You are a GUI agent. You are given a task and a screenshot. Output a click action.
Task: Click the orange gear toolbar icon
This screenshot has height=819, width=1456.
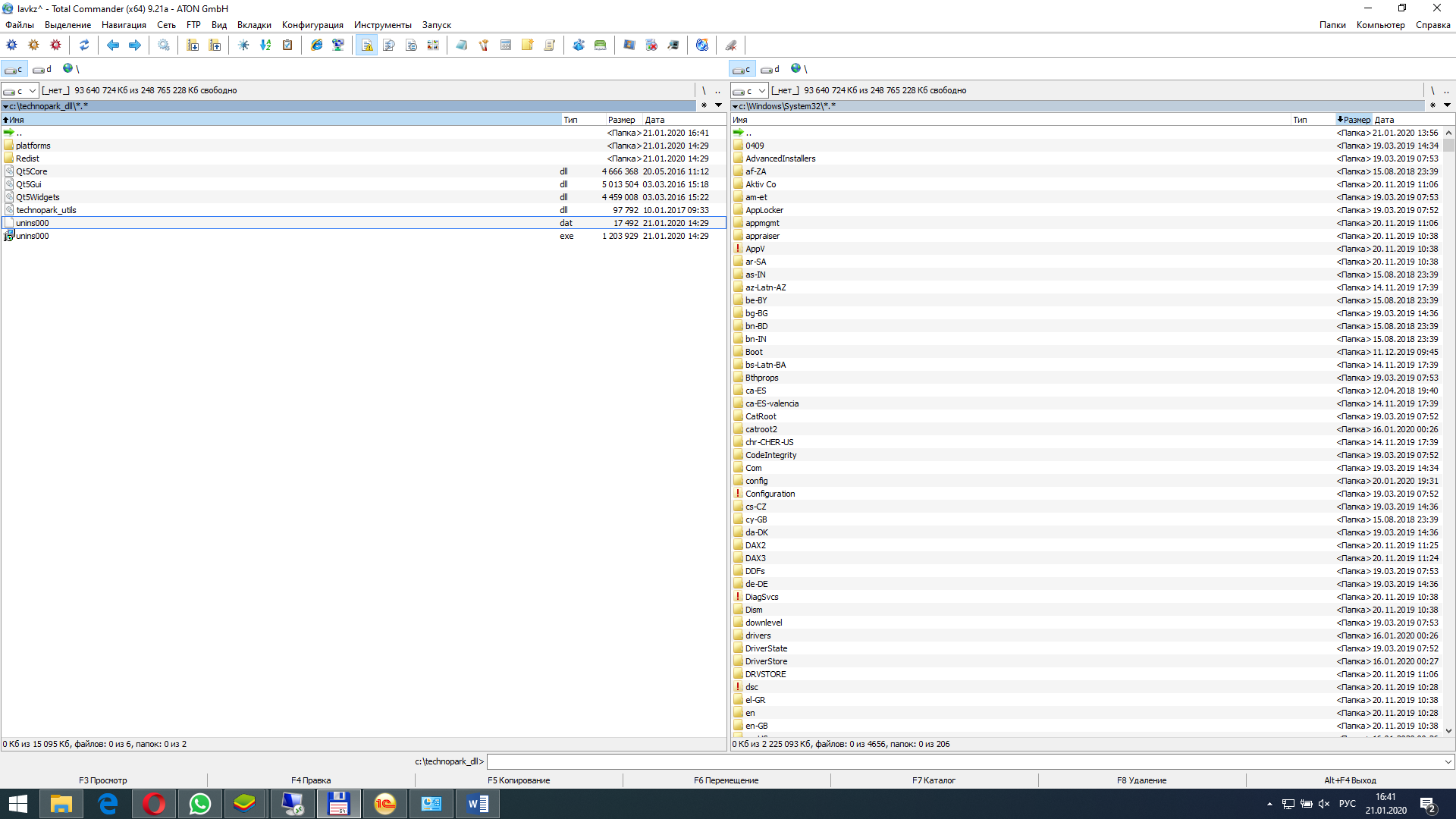tap(33, 45)
